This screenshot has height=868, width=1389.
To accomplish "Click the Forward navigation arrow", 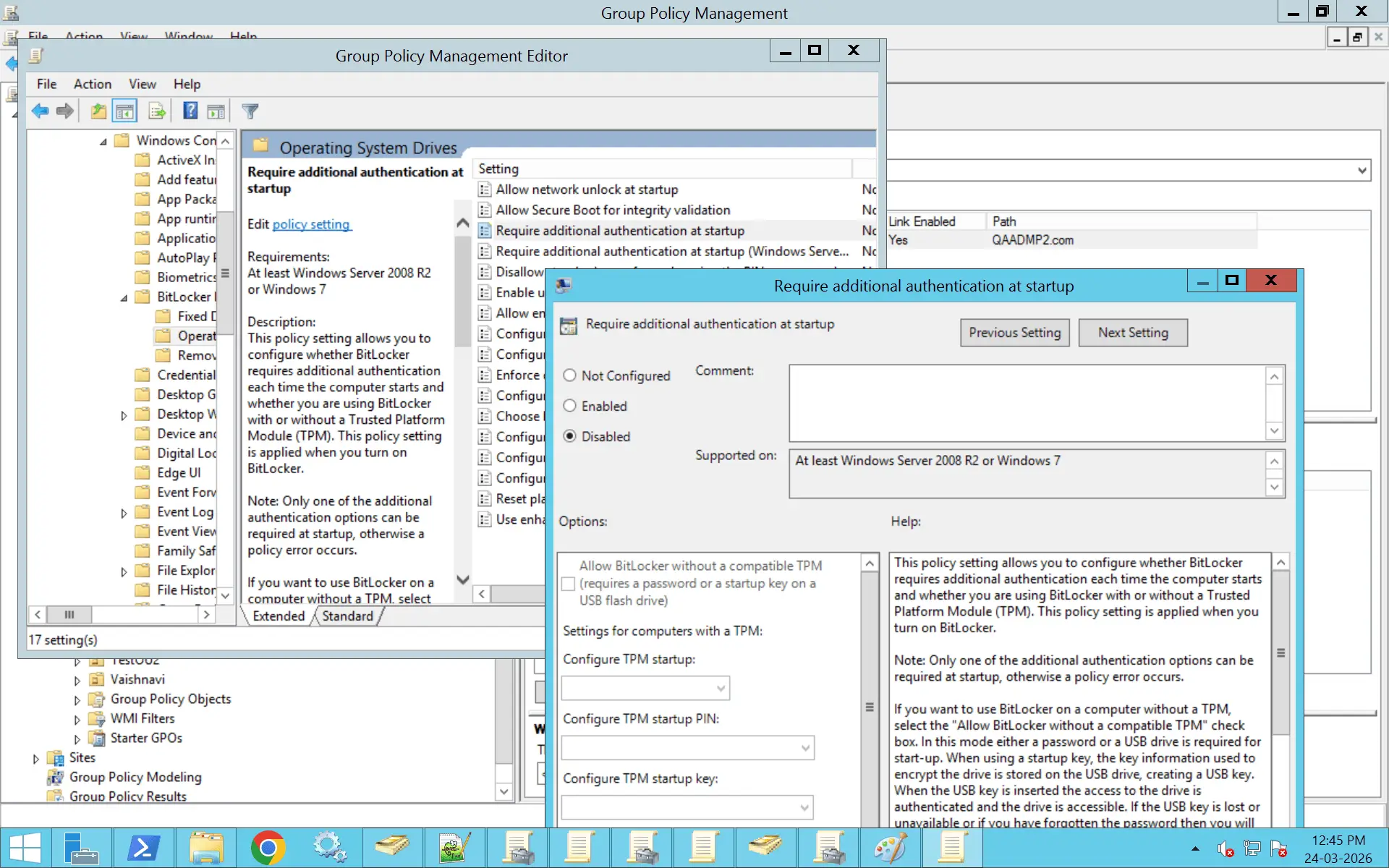I will click(x=65, y=111).
